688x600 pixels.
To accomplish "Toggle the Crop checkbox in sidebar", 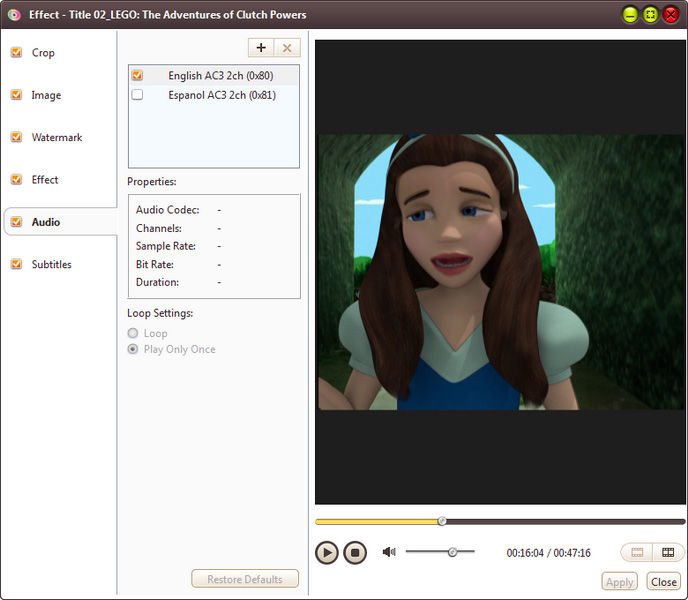I will tap(16, 53).
